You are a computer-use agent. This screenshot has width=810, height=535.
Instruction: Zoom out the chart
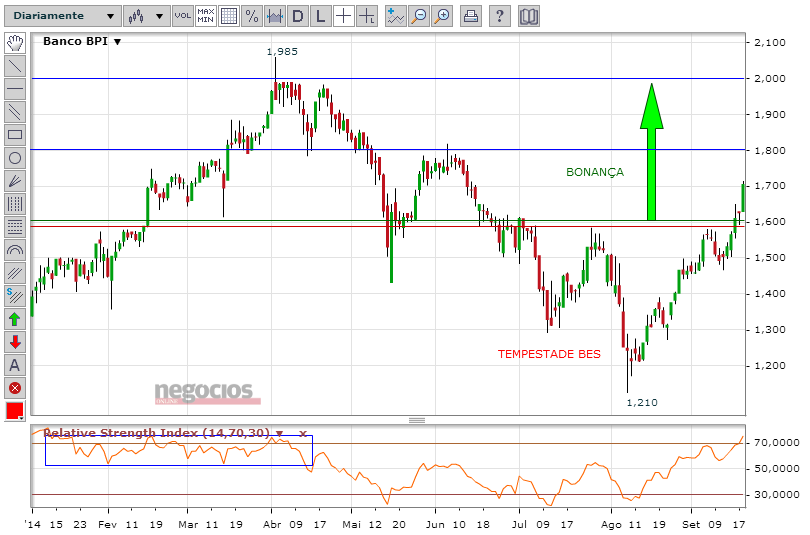tap(419, 16)
